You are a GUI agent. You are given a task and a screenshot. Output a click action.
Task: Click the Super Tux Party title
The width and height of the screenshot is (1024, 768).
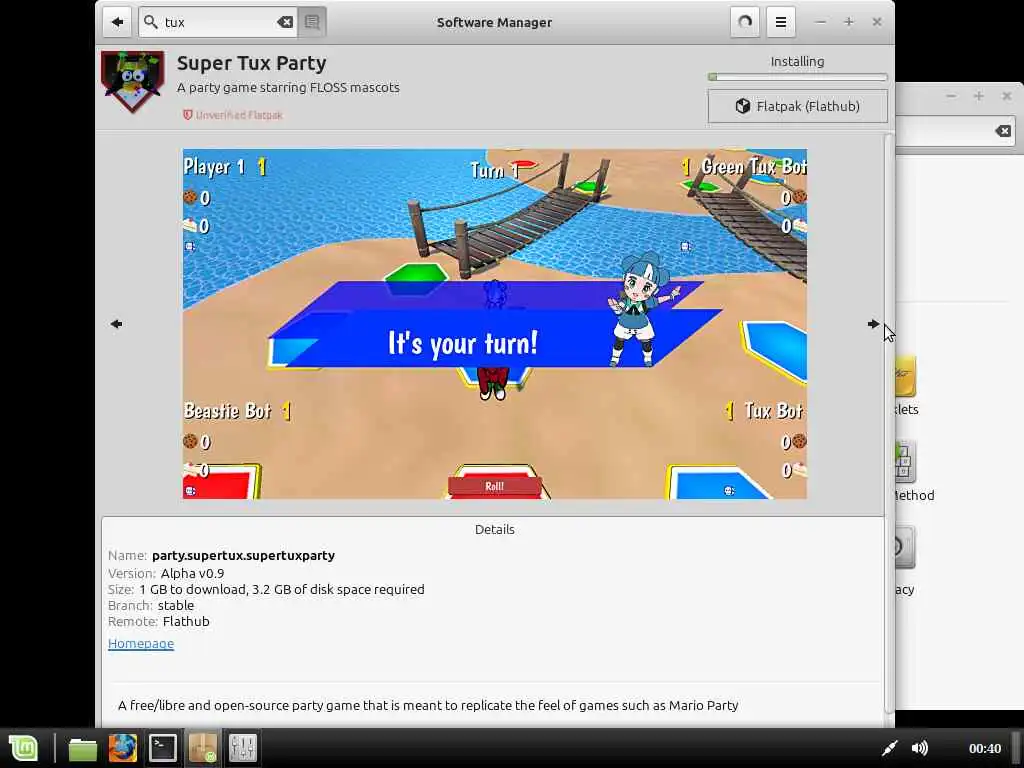251,63
